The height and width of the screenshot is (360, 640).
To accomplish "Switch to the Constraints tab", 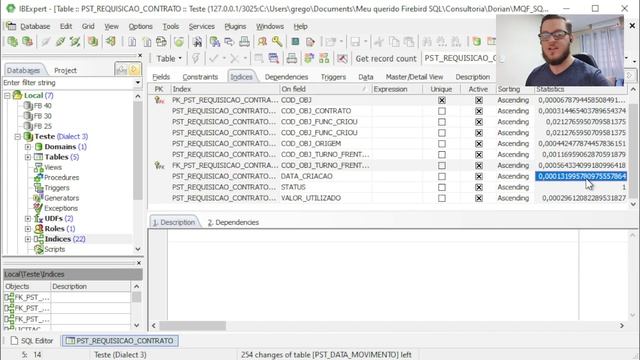I will coord(200,77).
